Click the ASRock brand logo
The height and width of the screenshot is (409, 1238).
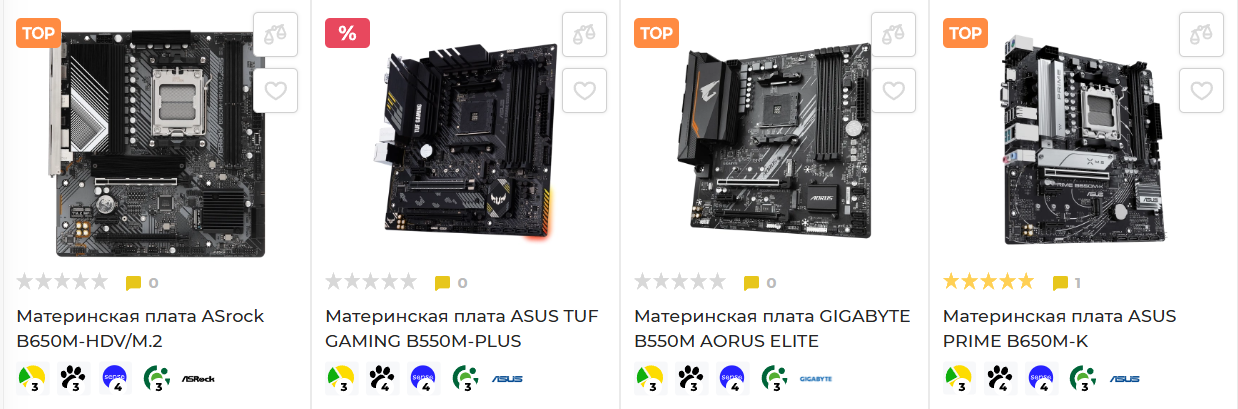pyautogui.click(x=198, y=379)
